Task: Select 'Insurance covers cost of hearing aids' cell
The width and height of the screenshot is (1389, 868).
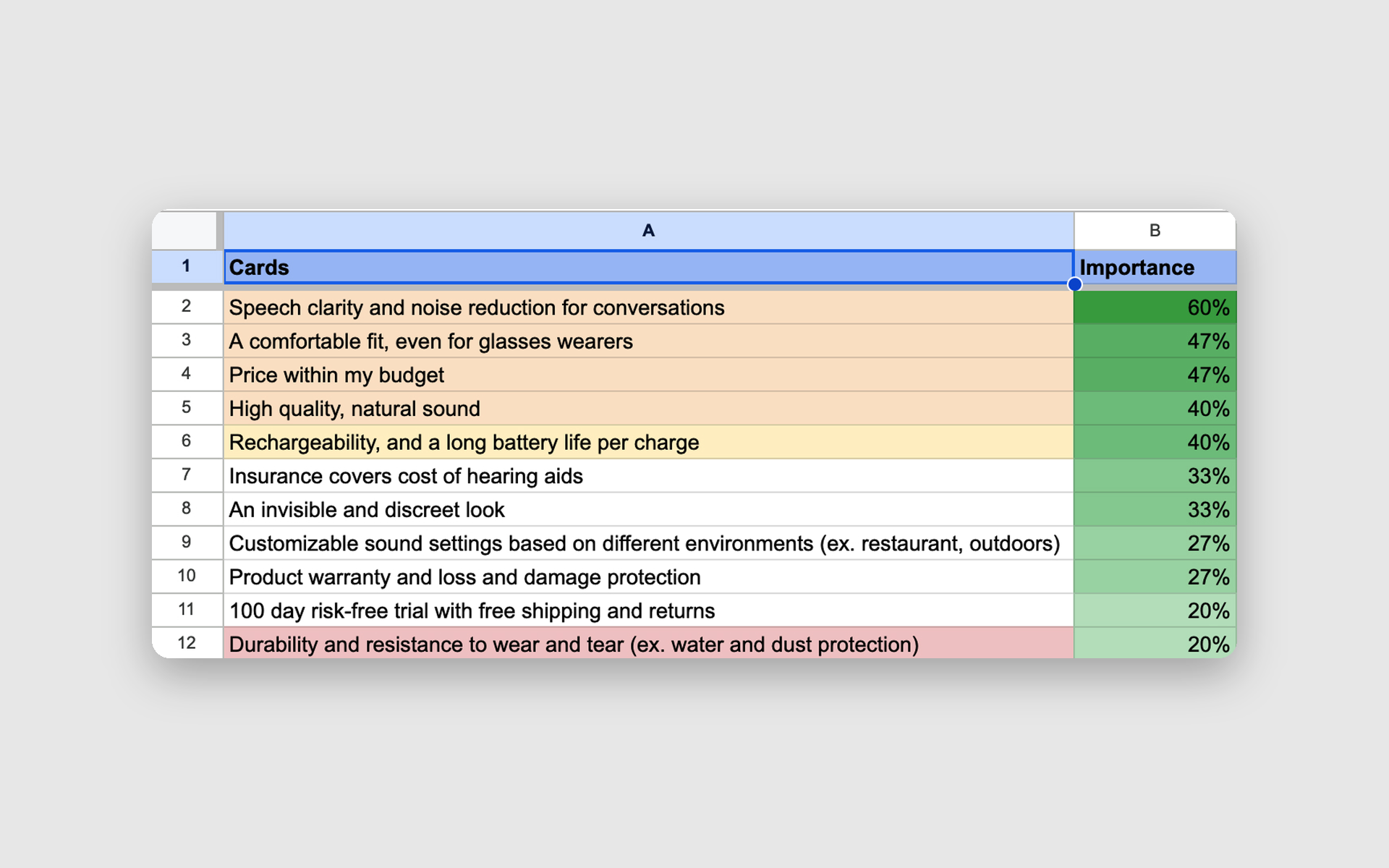Action: click(x=649, y=476)
